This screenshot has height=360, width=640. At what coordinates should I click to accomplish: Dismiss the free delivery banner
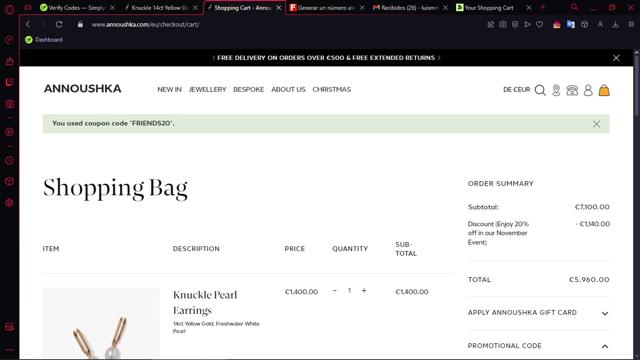(616, 58)
